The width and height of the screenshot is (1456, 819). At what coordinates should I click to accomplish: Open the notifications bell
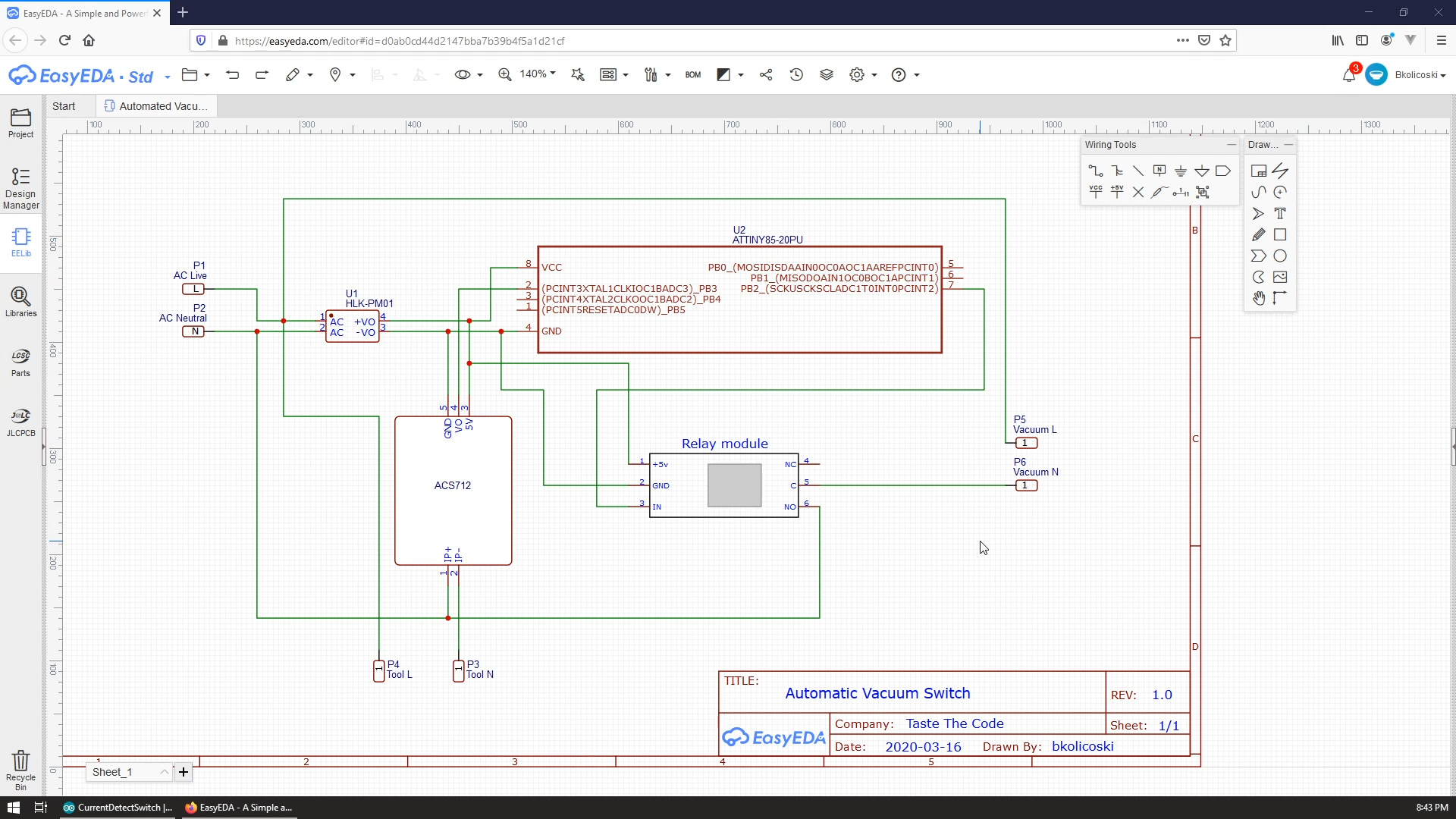1349,74
